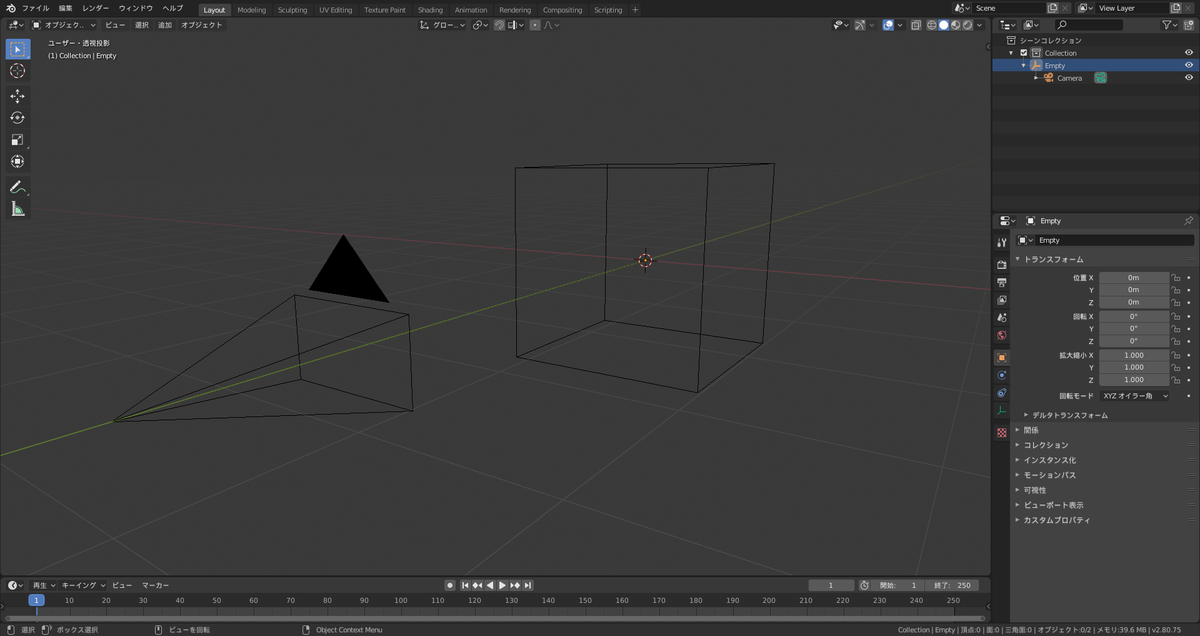Click the current frame number field

coord(831,585)
